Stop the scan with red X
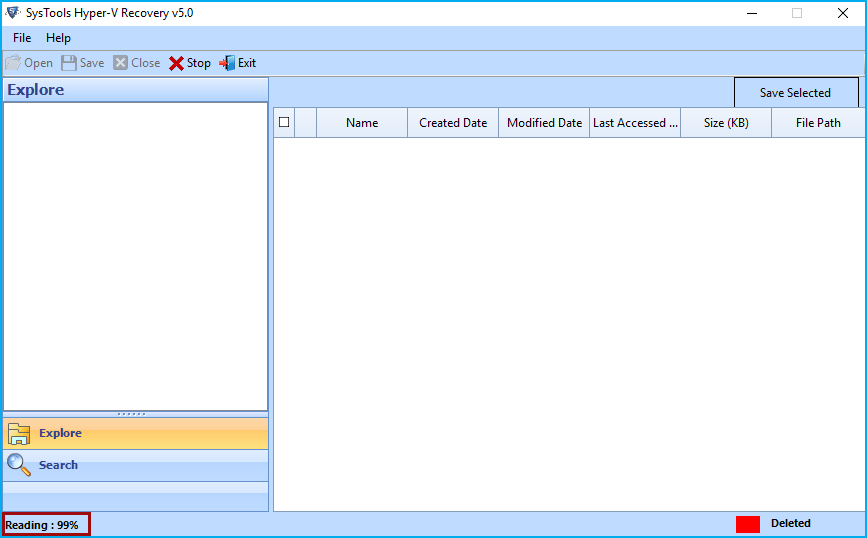 coord(190,63)
